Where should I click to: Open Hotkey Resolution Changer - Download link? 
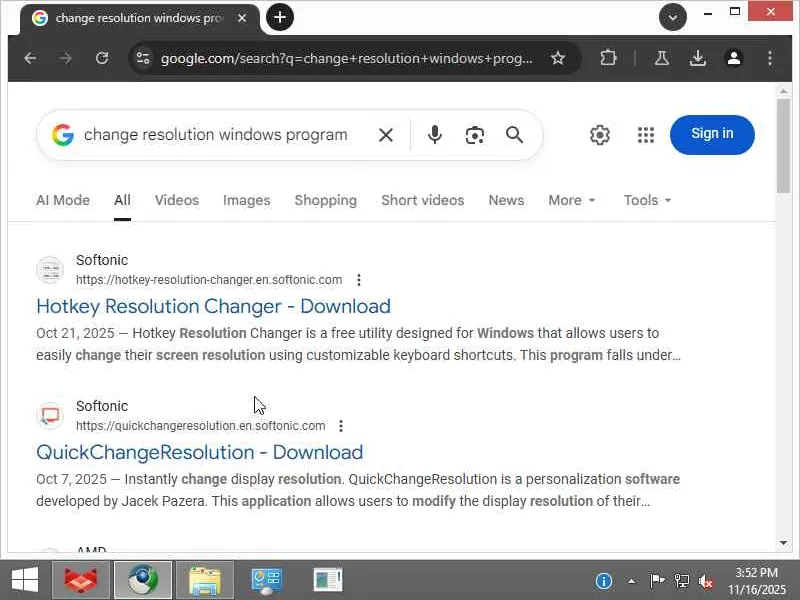pos(213,307)
